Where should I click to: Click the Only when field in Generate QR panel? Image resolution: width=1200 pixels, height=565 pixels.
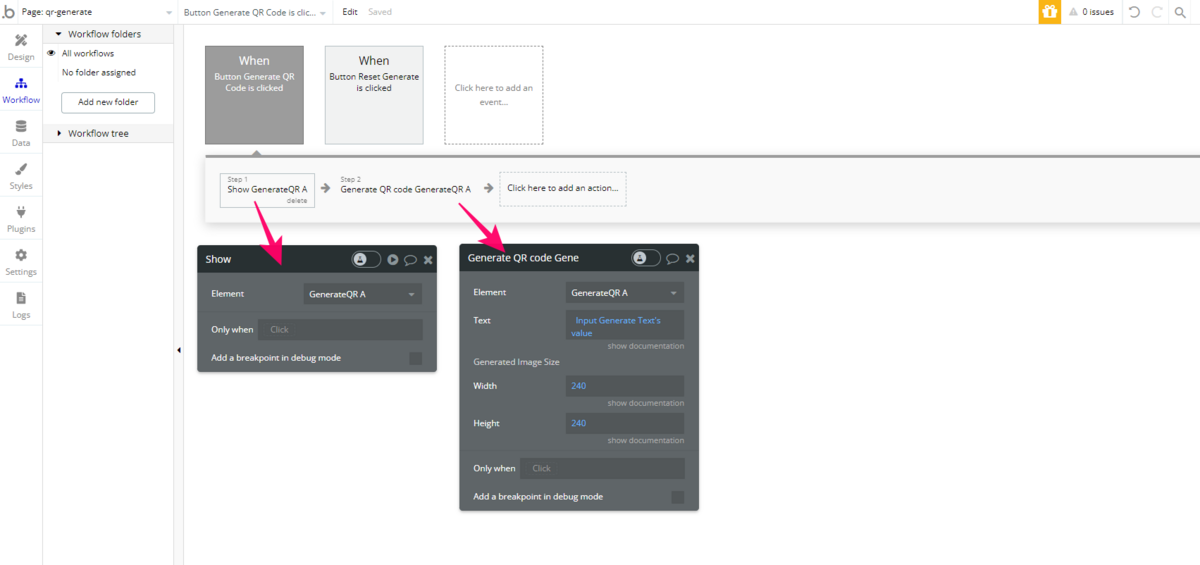pyautogui.click(x=602, y=468)
